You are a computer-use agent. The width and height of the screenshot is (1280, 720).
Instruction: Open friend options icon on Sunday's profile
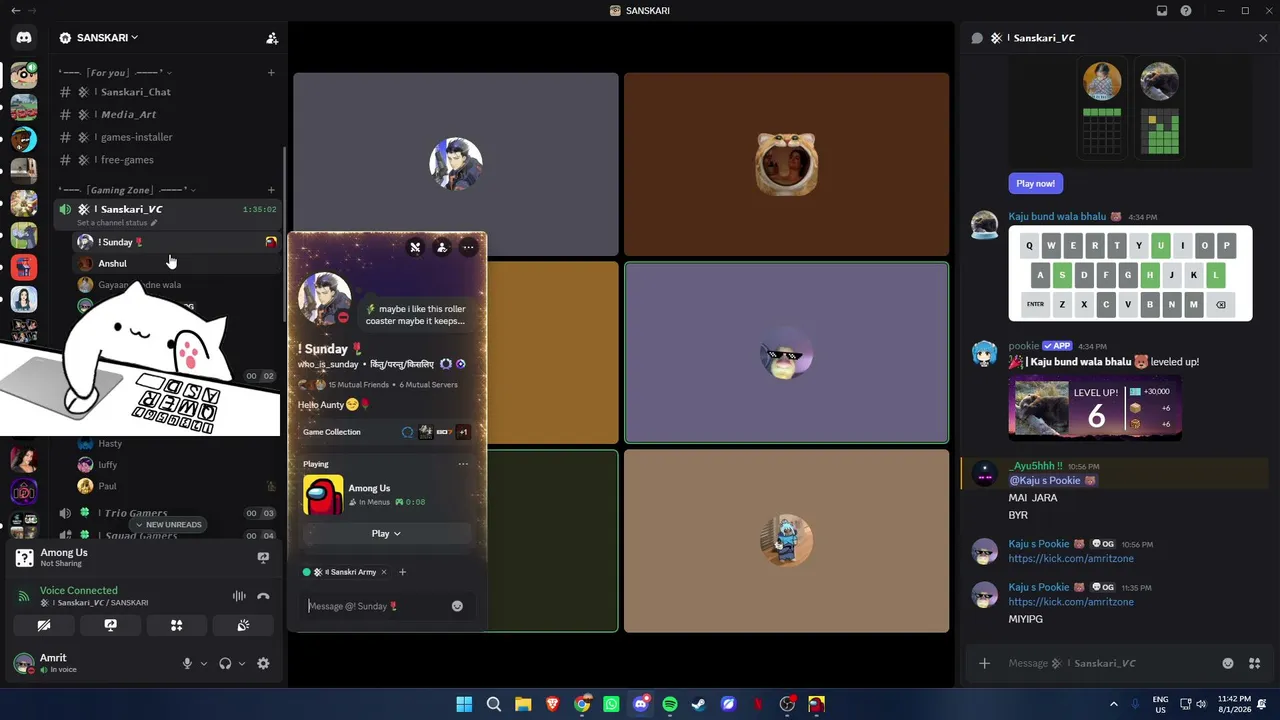click(442, 248)
